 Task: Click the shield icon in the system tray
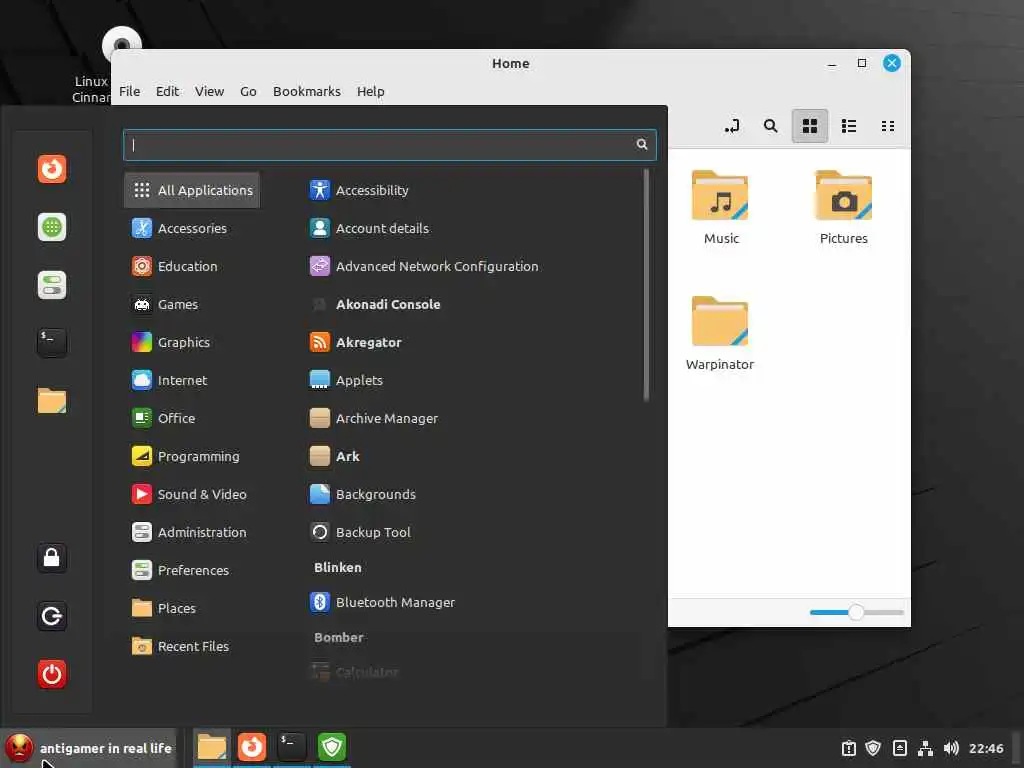(x=873, y=748)
